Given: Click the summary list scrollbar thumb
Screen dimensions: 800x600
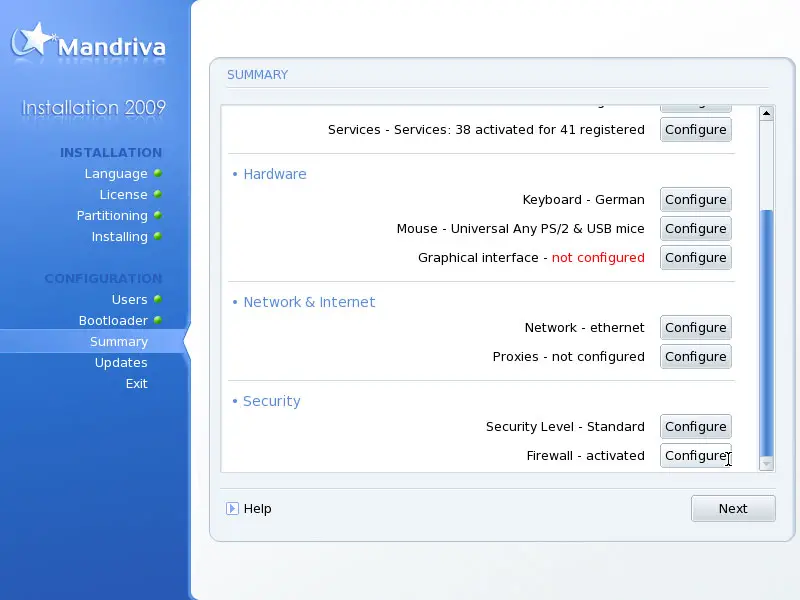Looking at the screenshot, I should point(766,333).
